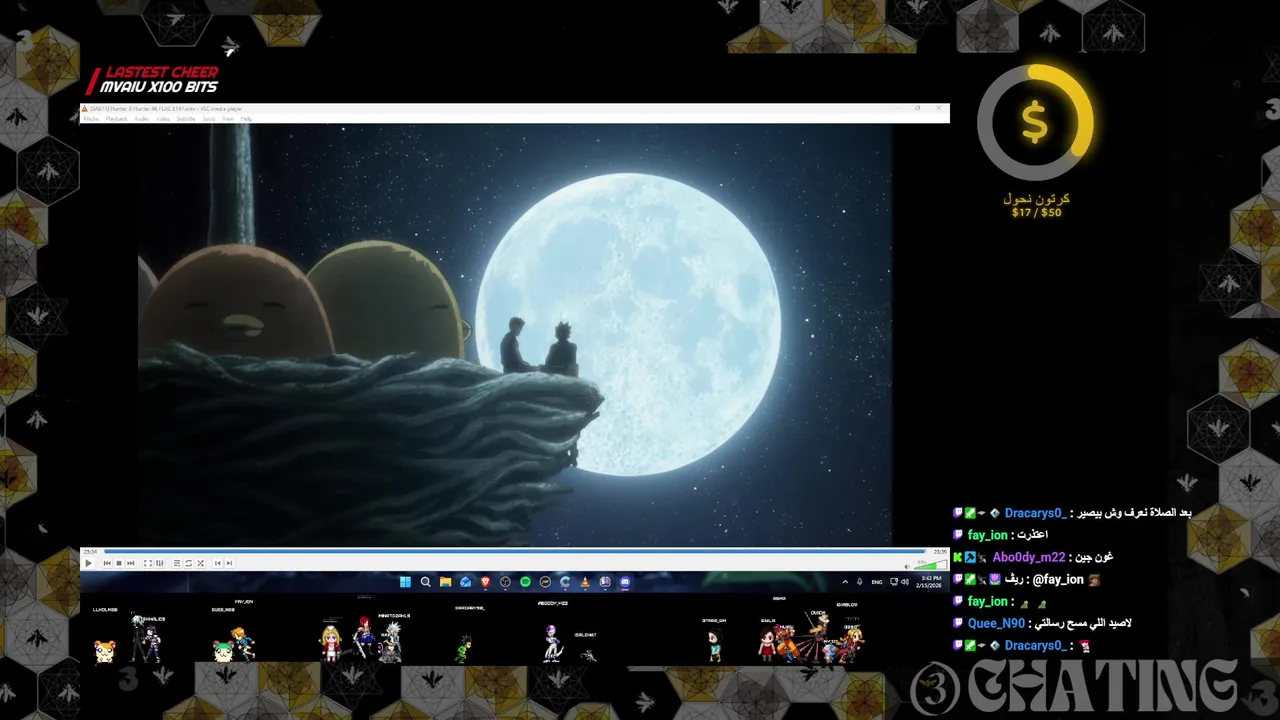The image size is (1280, 720).
Task: Click Abo0dy_m22 username in chat
Action: pyautogui.click(x=1029, y=557)
